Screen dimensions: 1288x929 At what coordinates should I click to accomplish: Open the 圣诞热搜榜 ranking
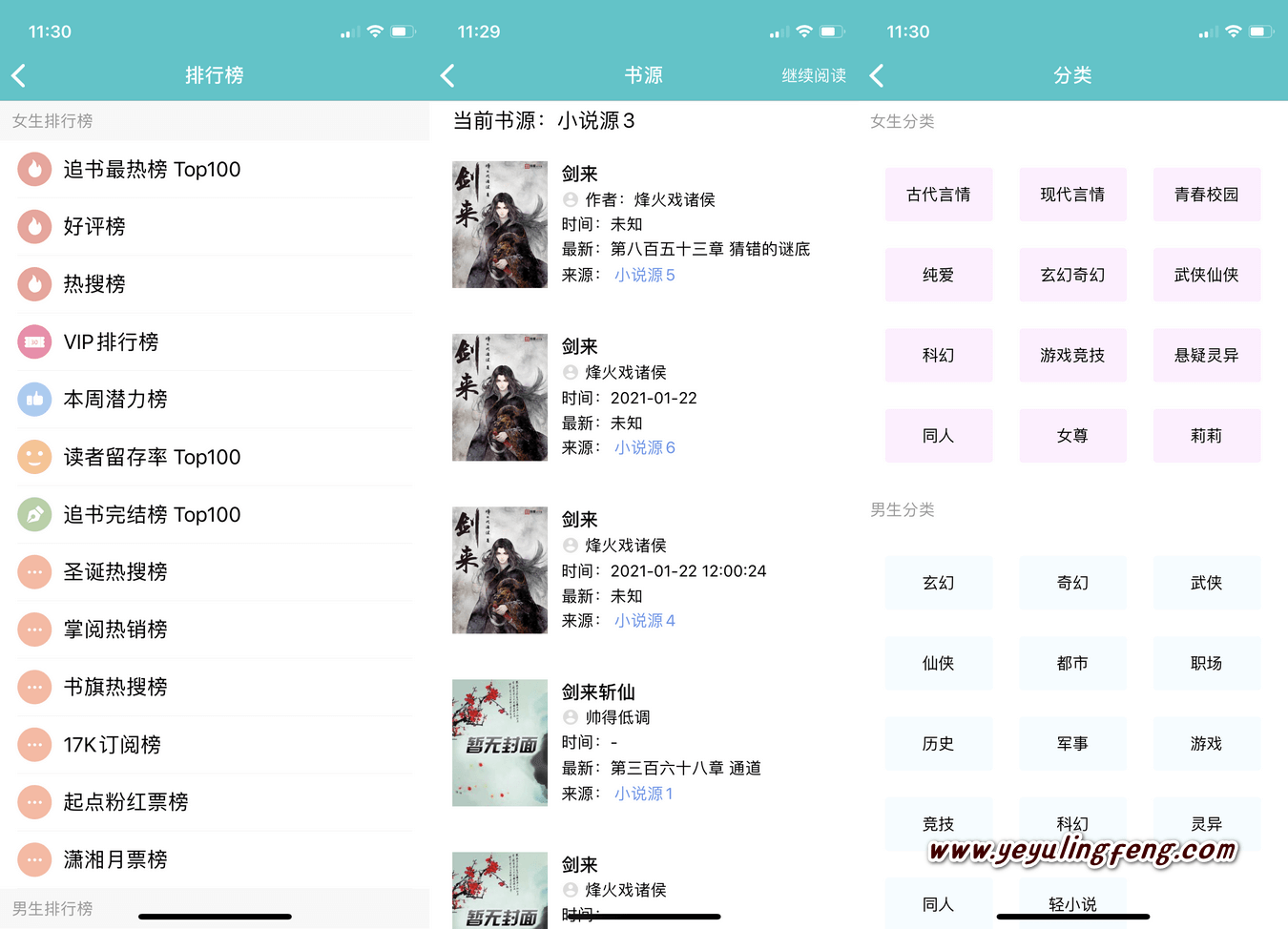point(215,571)
